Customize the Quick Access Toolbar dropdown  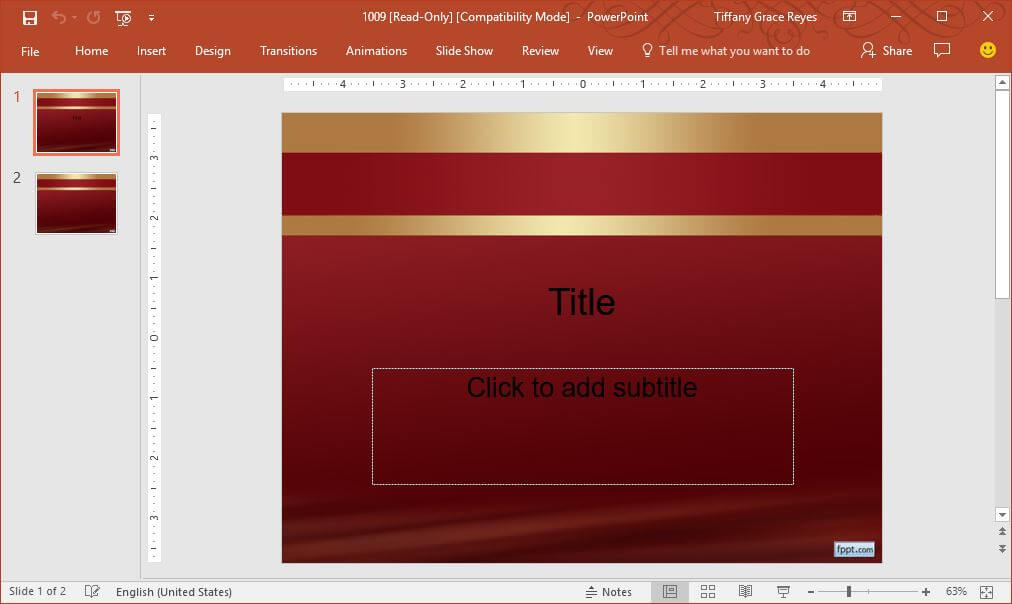tap(152, 17)
